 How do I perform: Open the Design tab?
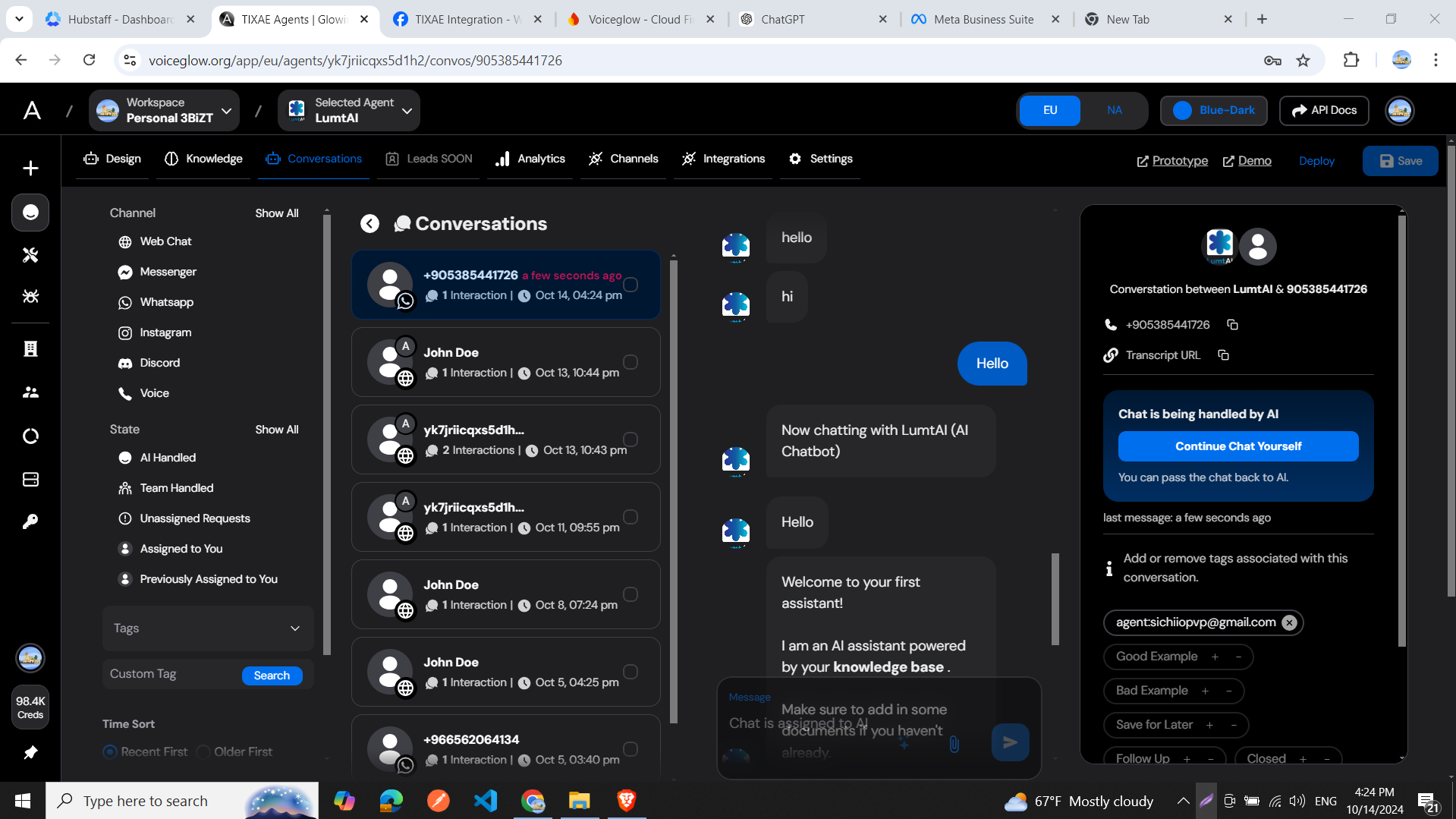[x=112, y=159]
